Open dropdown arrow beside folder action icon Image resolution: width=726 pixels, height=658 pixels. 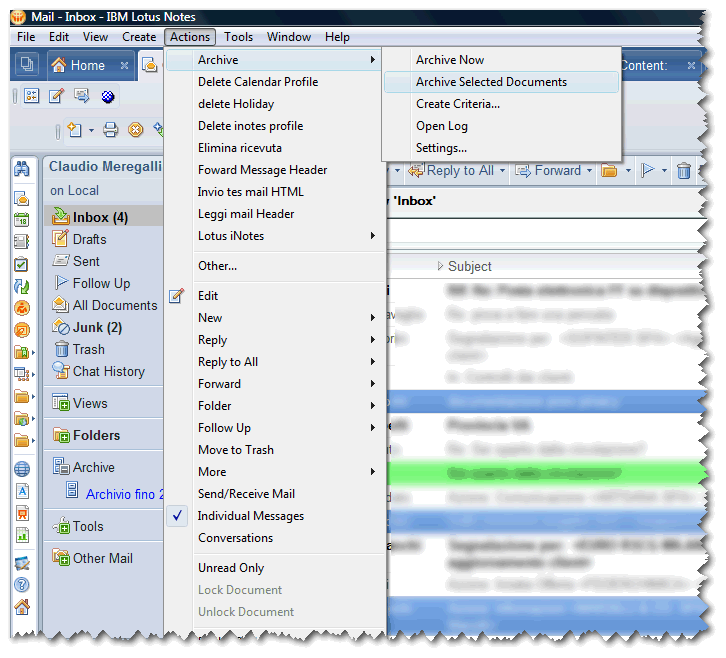pos(628,170)
